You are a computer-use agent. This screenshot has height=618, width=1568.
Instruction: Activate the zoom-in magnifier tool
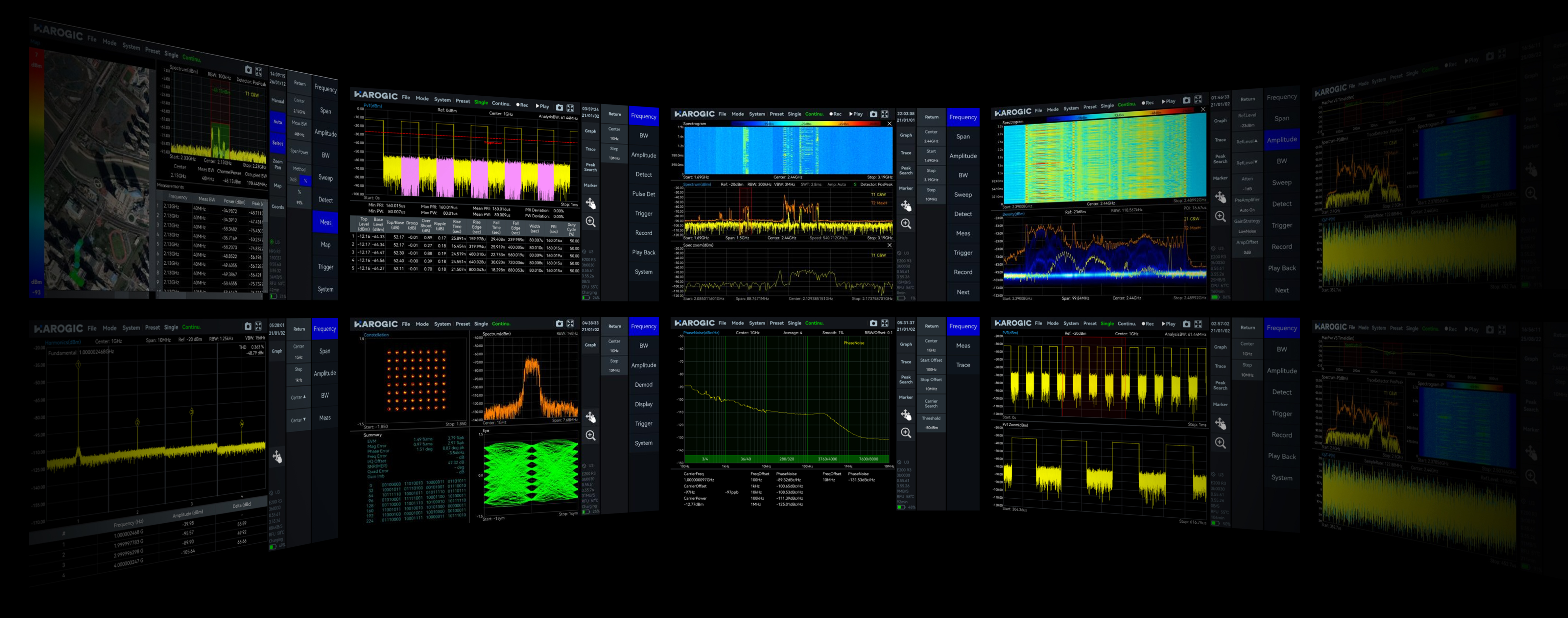906,224
